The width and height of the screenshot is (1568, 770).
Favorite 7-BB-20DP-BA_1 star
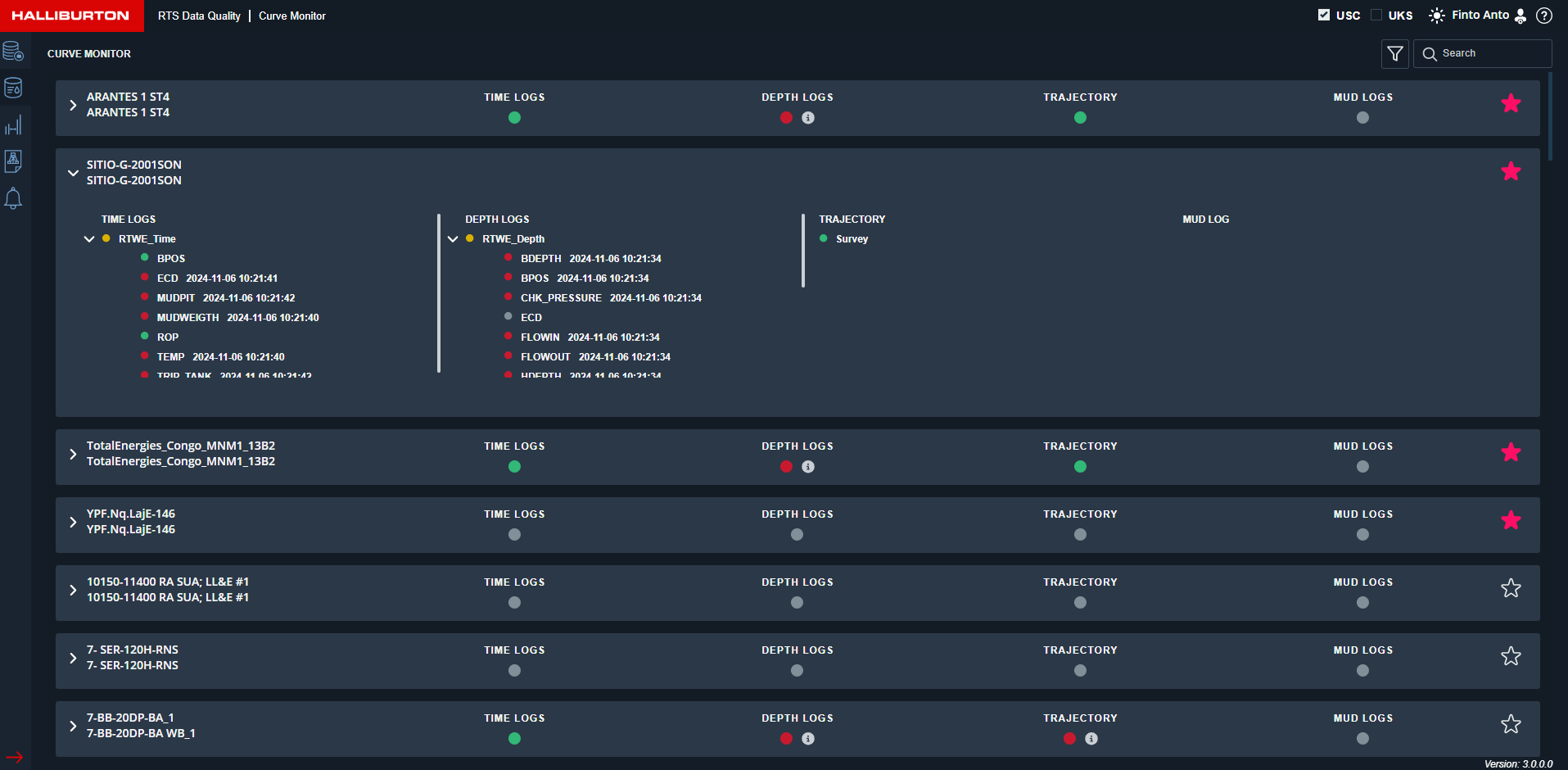coord(1511,724)
